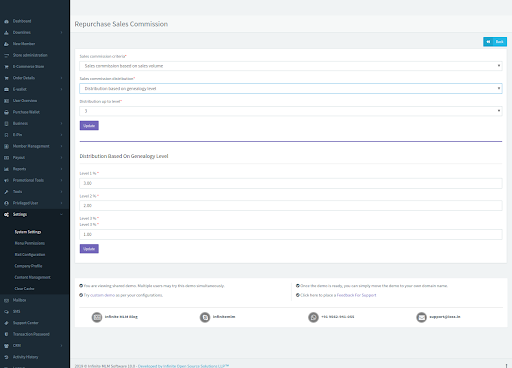Open the Dashboard sidebar icon

(6, 21)
